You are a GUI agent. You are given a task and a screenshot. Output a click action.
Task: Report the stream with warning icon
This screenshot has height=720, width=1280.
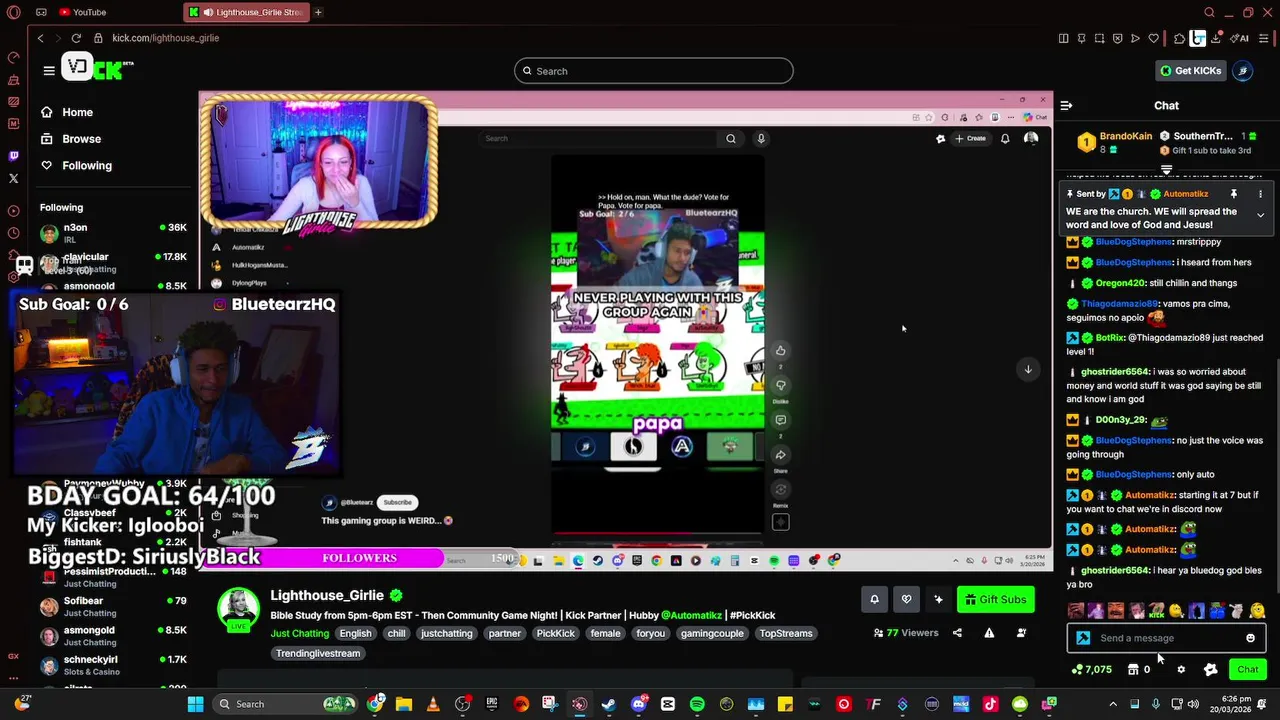tap(989, 633)
